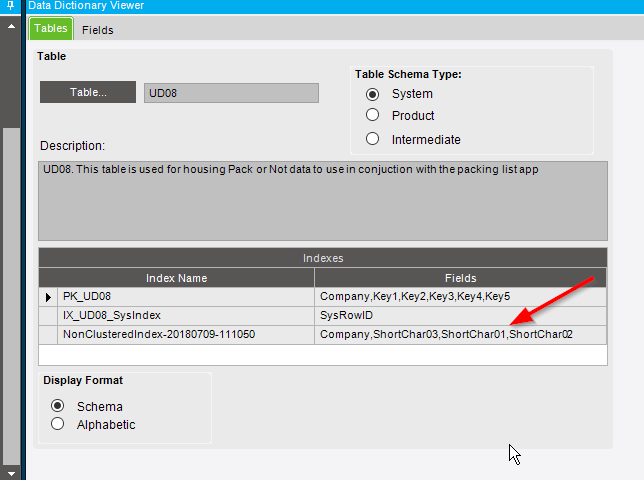
Task: Click the sidebar scroll down arrow
Action: tap(11, 473)
